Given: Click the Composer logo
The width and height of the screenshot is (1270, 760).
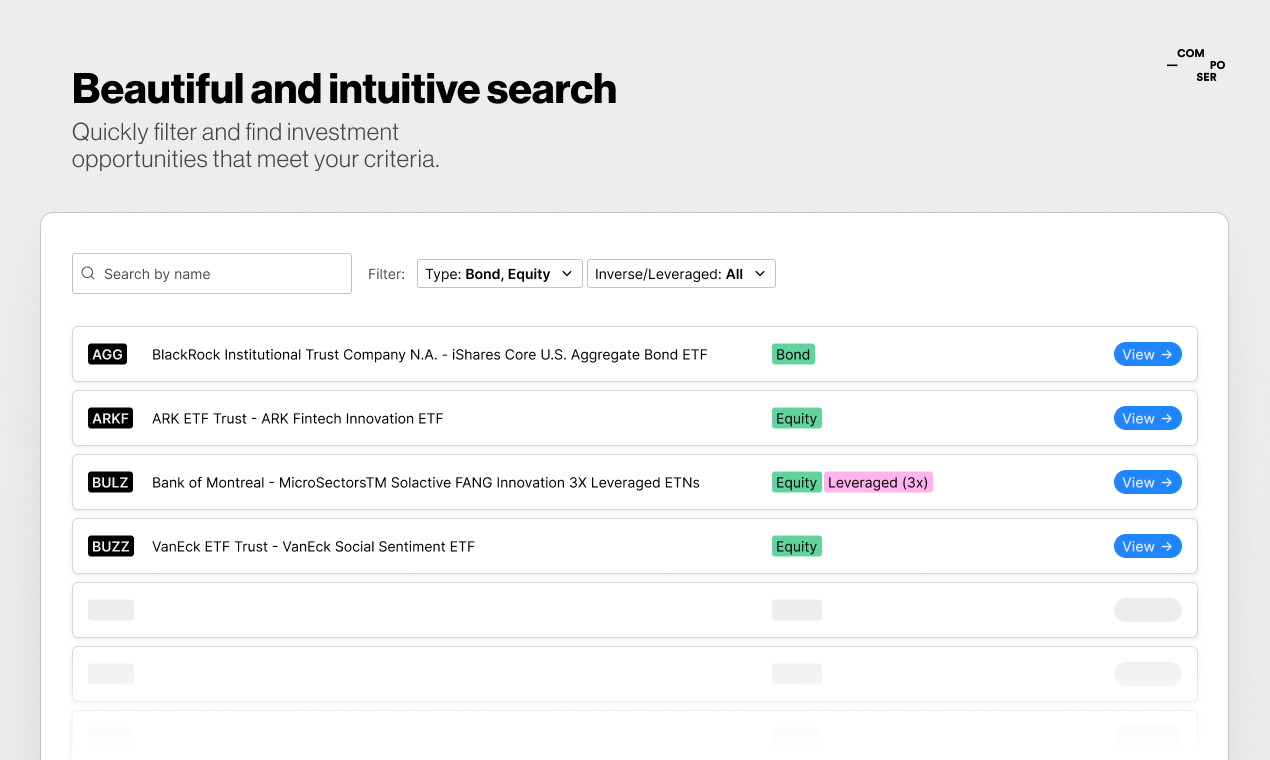Looking at the screenshot, I should [1197, 66].
